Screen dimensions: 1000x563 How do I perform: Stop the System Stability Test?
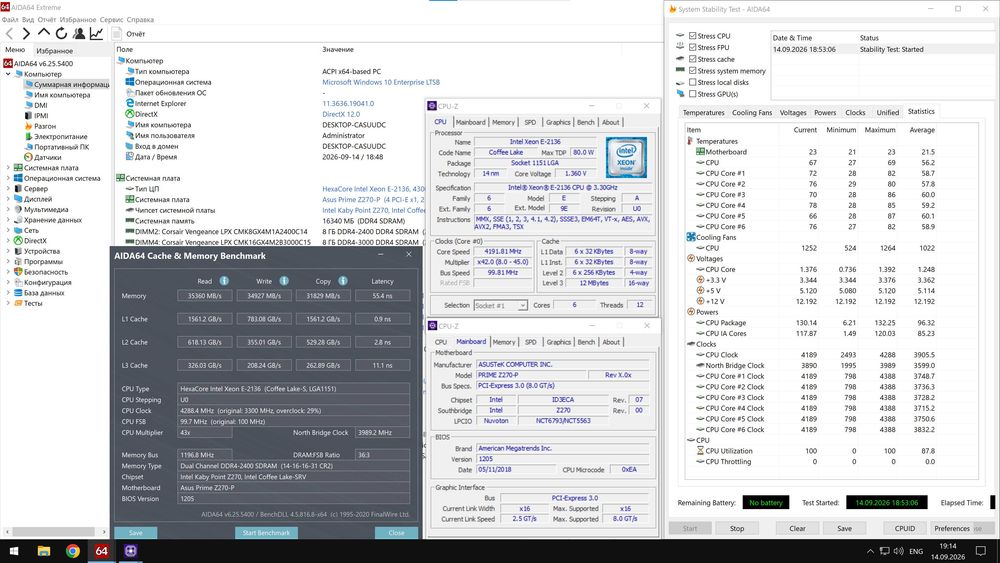[x=737, y=529]
